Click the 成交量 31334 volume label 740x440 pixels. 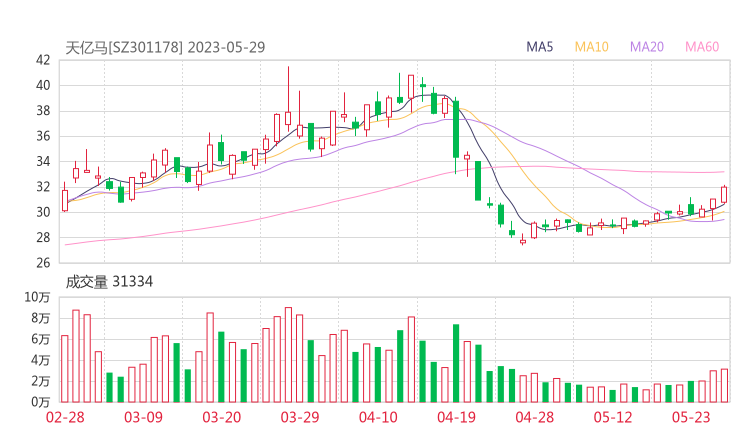click(x=109, y=282)
